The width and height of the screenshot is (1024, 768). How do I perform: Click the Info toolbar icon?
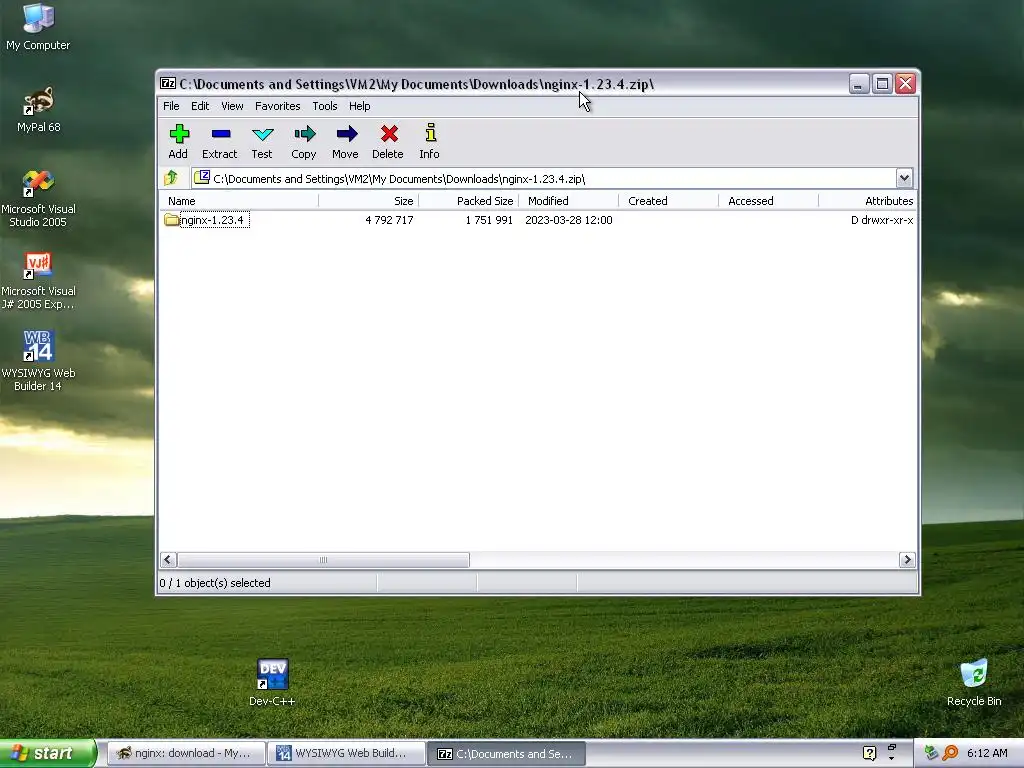(x=430, y=133)
